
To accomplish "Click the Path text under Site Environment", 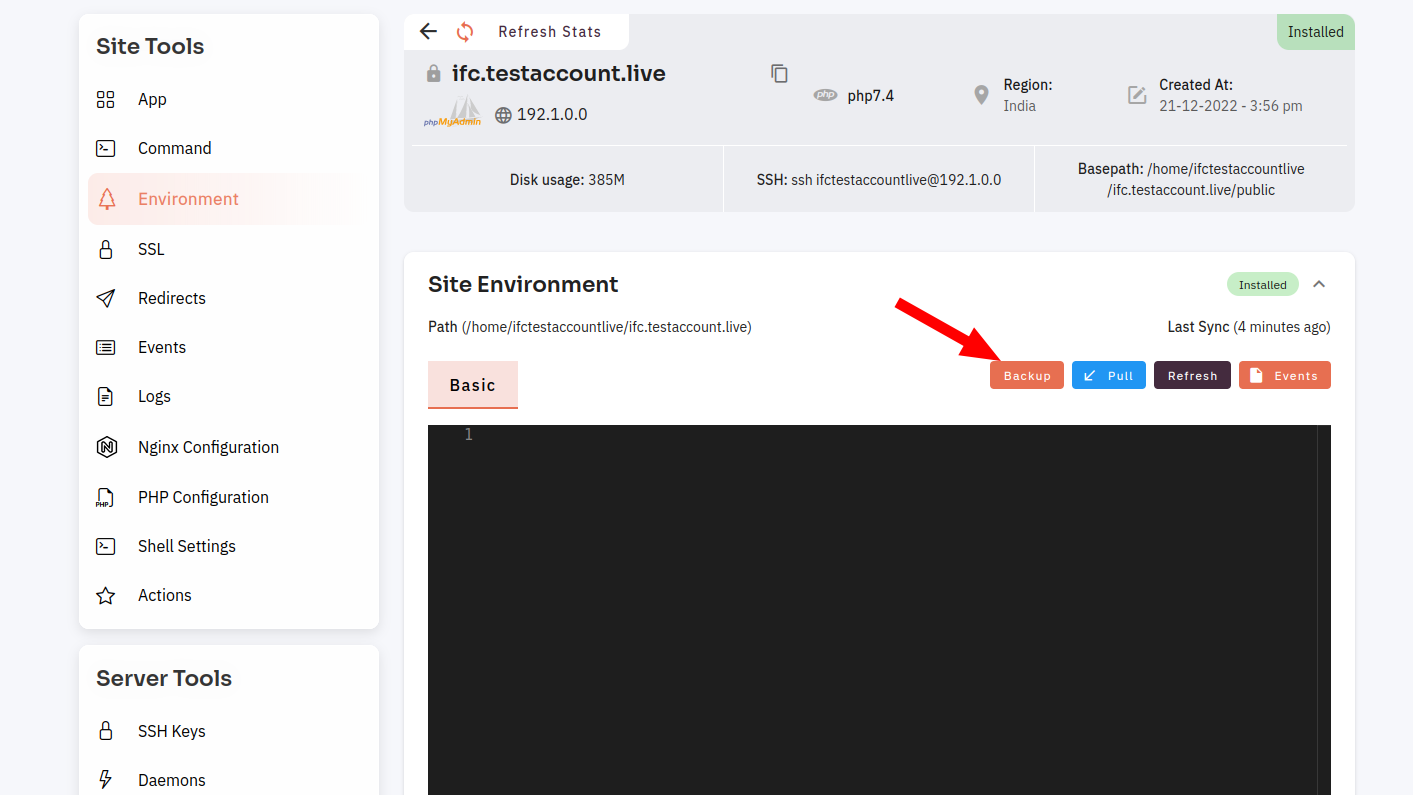I will point(590,327).
